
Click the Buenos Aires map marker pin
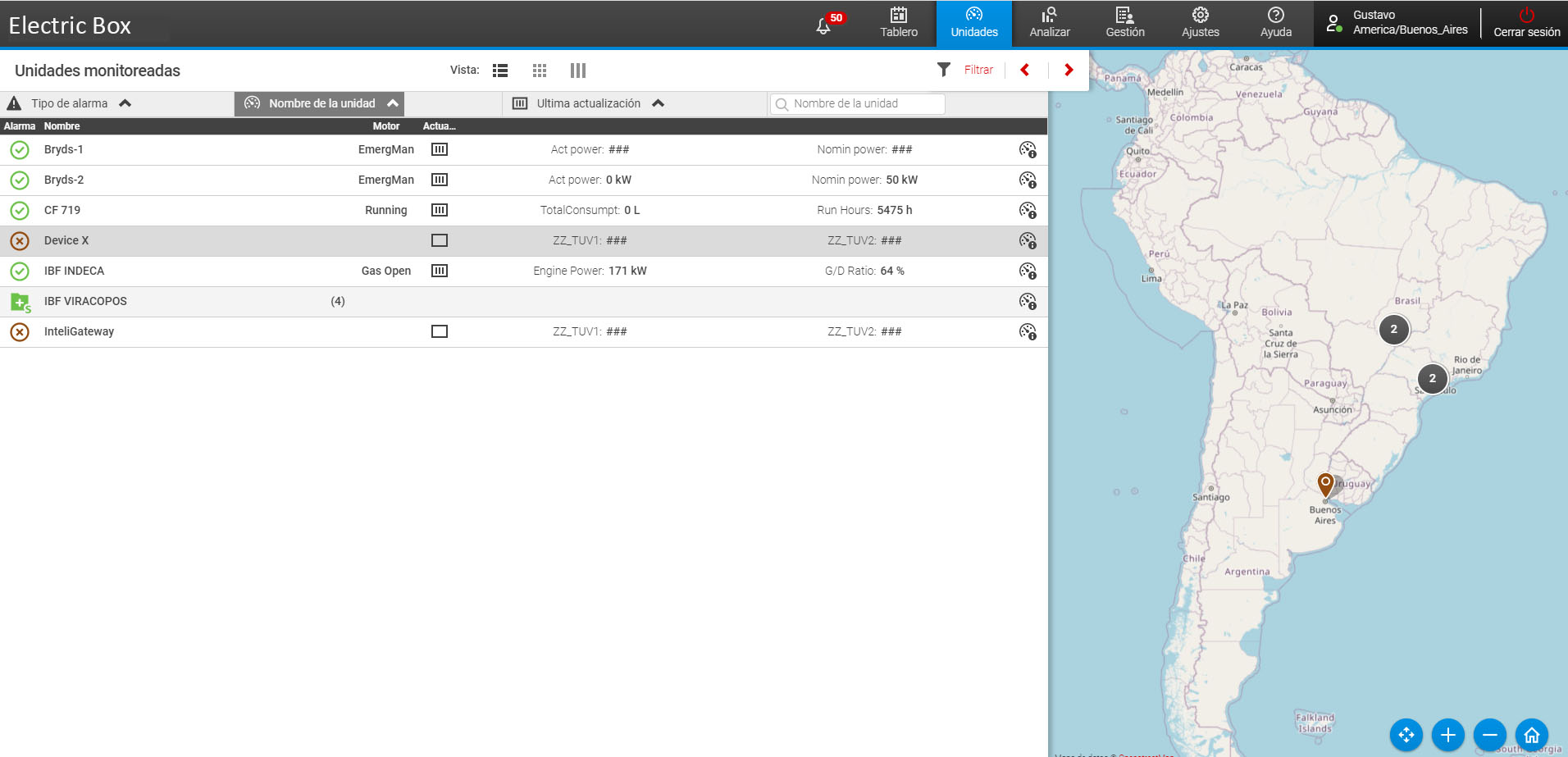click(x=1325, y=484)
